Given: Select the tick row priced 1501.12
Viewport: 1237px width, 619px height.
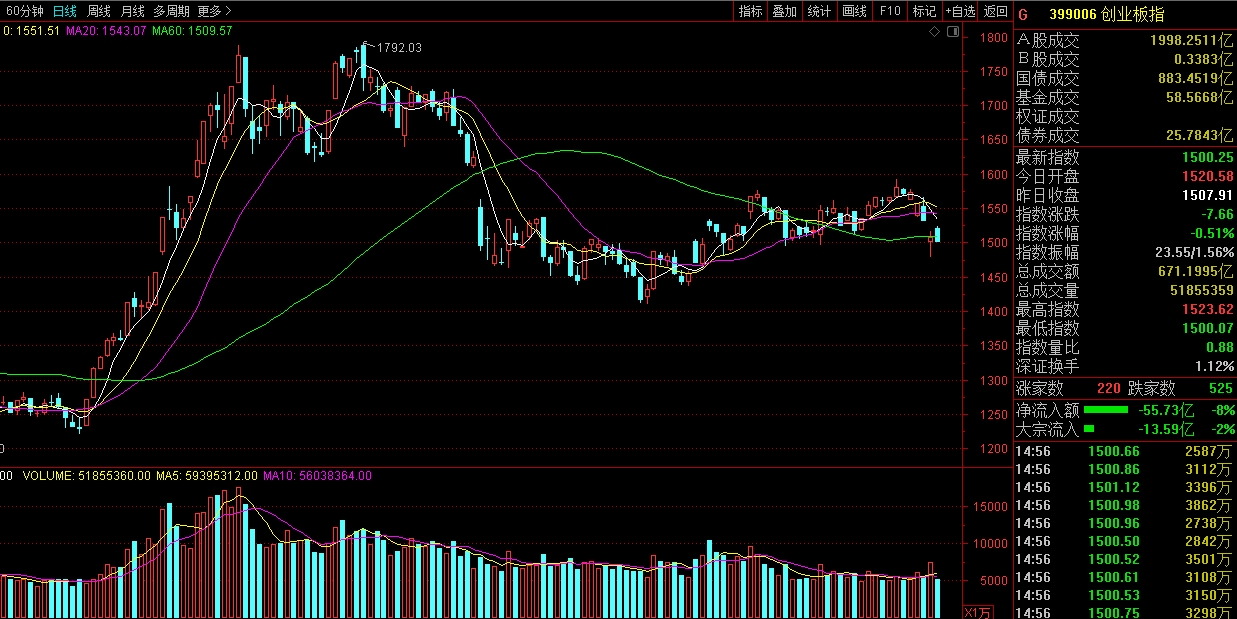Looking at the screenshot, I should click(x=1125, y=487).
